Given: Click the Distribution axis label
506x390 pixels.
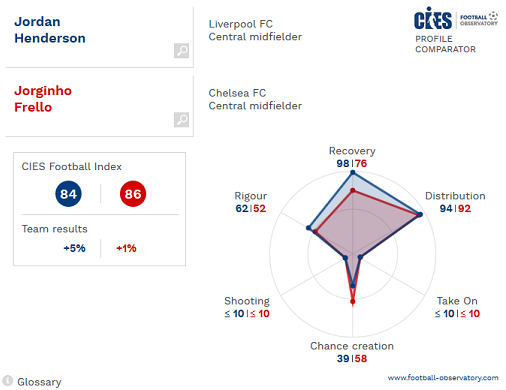Looking at the screenshot, I should [455, 196].
